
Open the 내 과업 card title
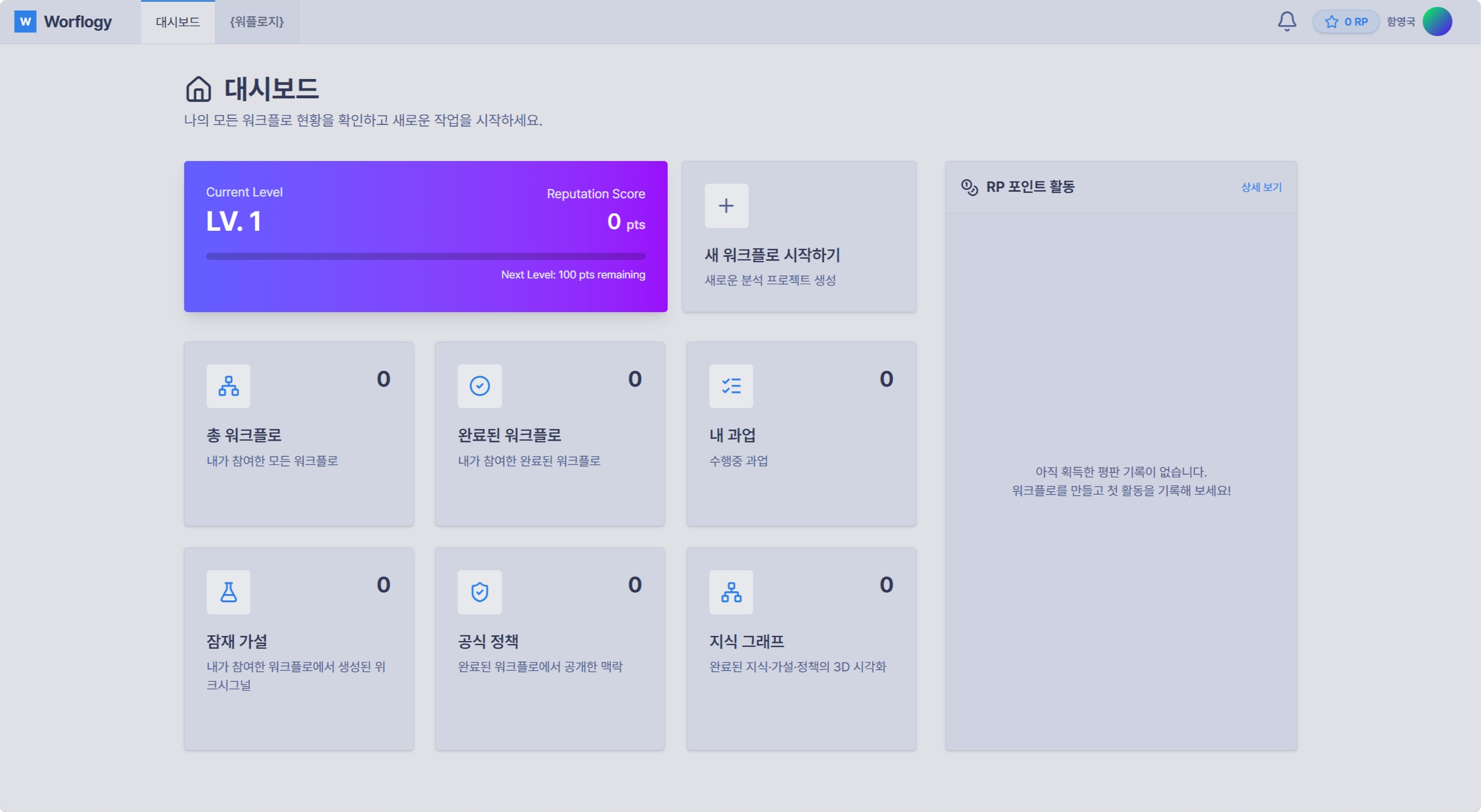(x=732, y=435)
